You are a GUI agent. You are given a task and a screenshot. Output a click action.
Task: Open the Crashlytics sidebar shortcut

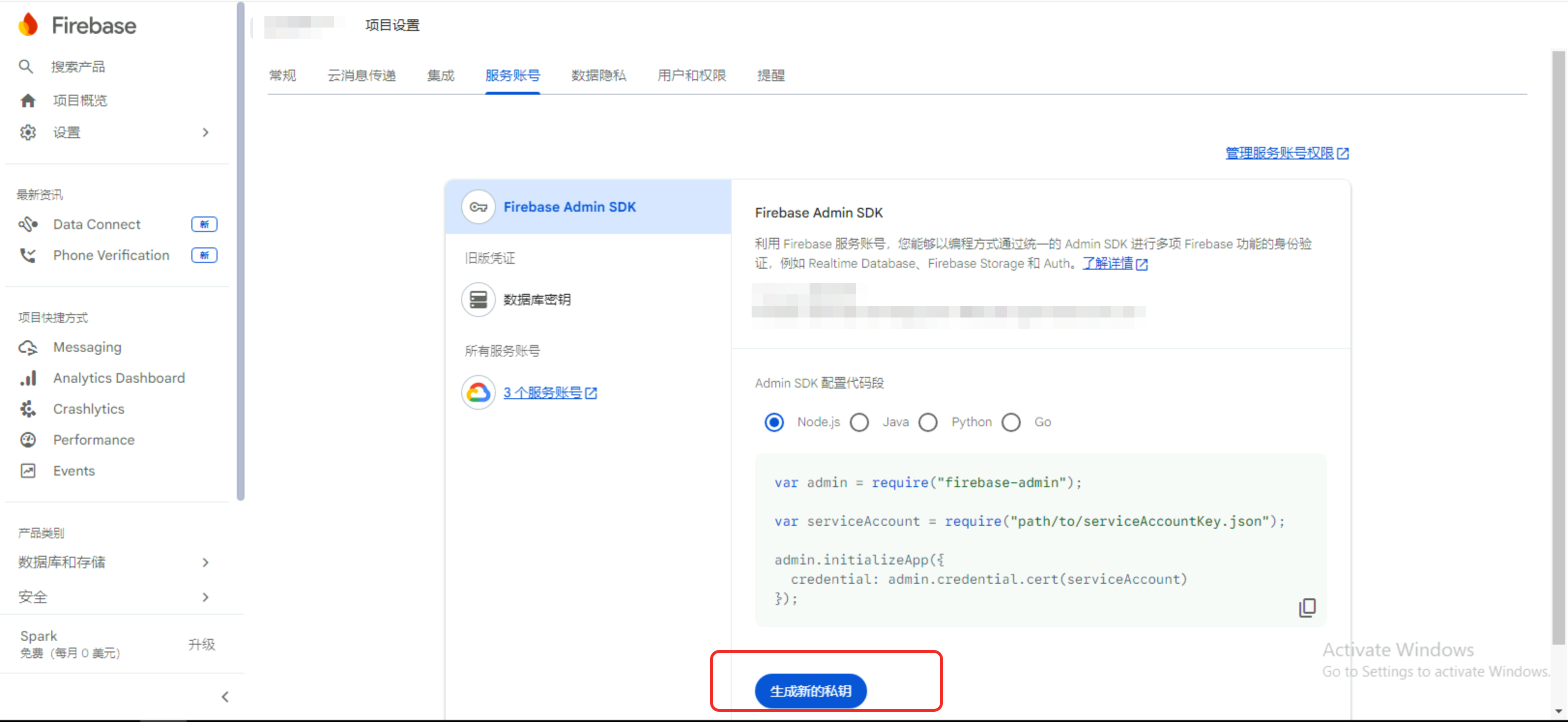(x=88, y=409)
